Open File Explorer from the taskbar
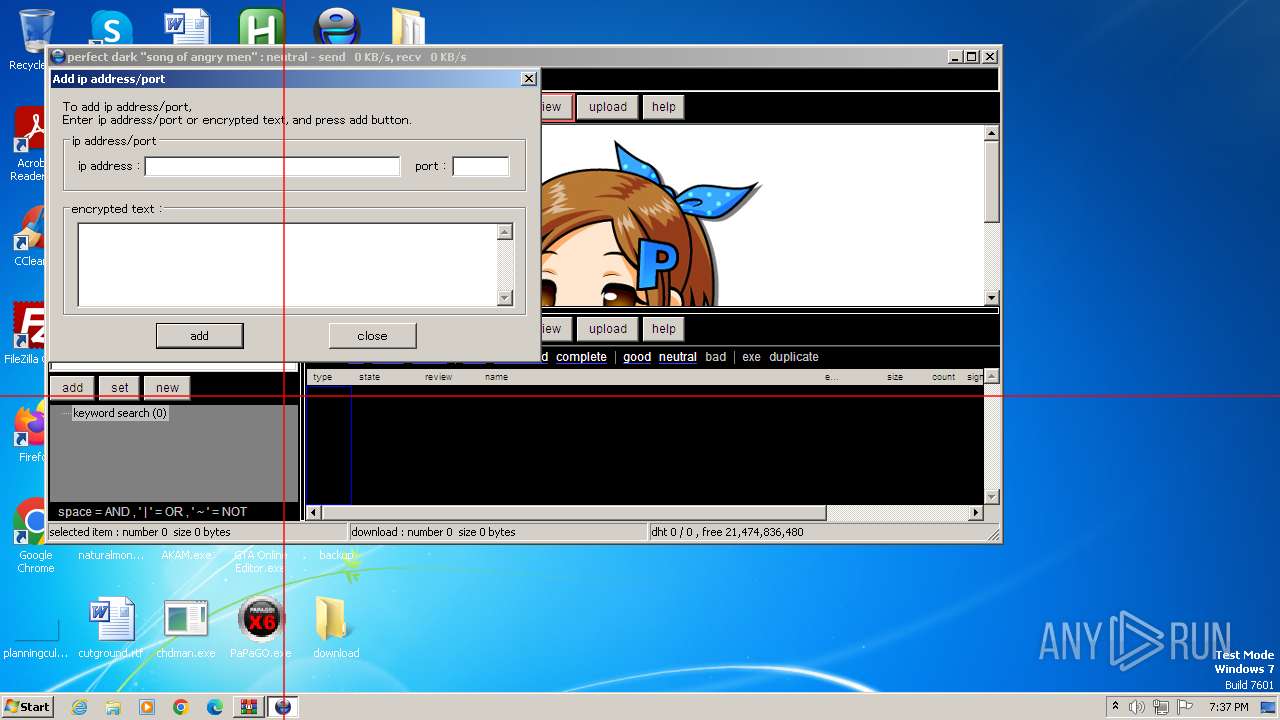1280x720 pixels. (x=113, y=707)
